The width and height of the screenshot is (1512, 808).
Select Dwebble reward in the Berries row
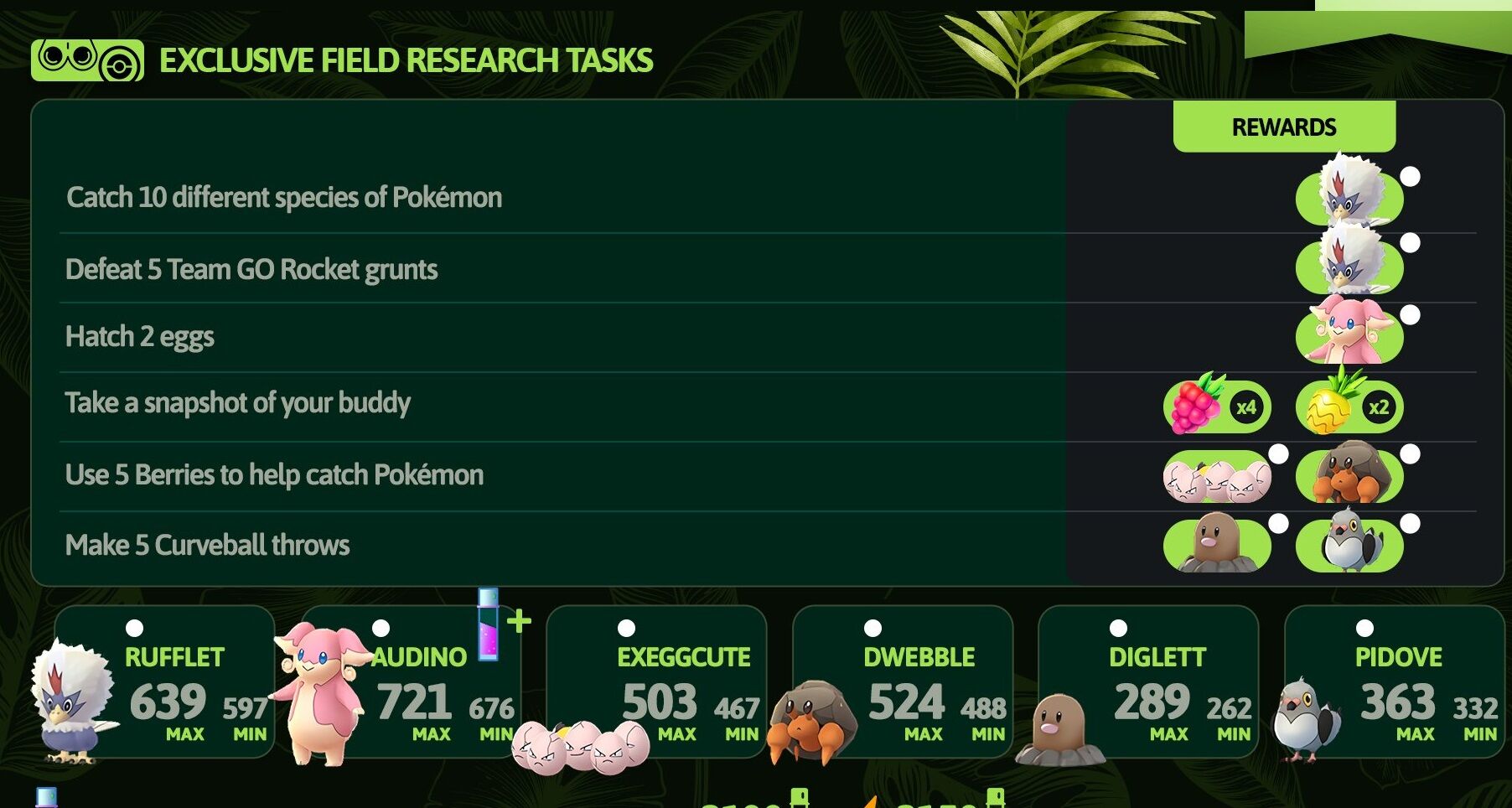click(1349, 474)
